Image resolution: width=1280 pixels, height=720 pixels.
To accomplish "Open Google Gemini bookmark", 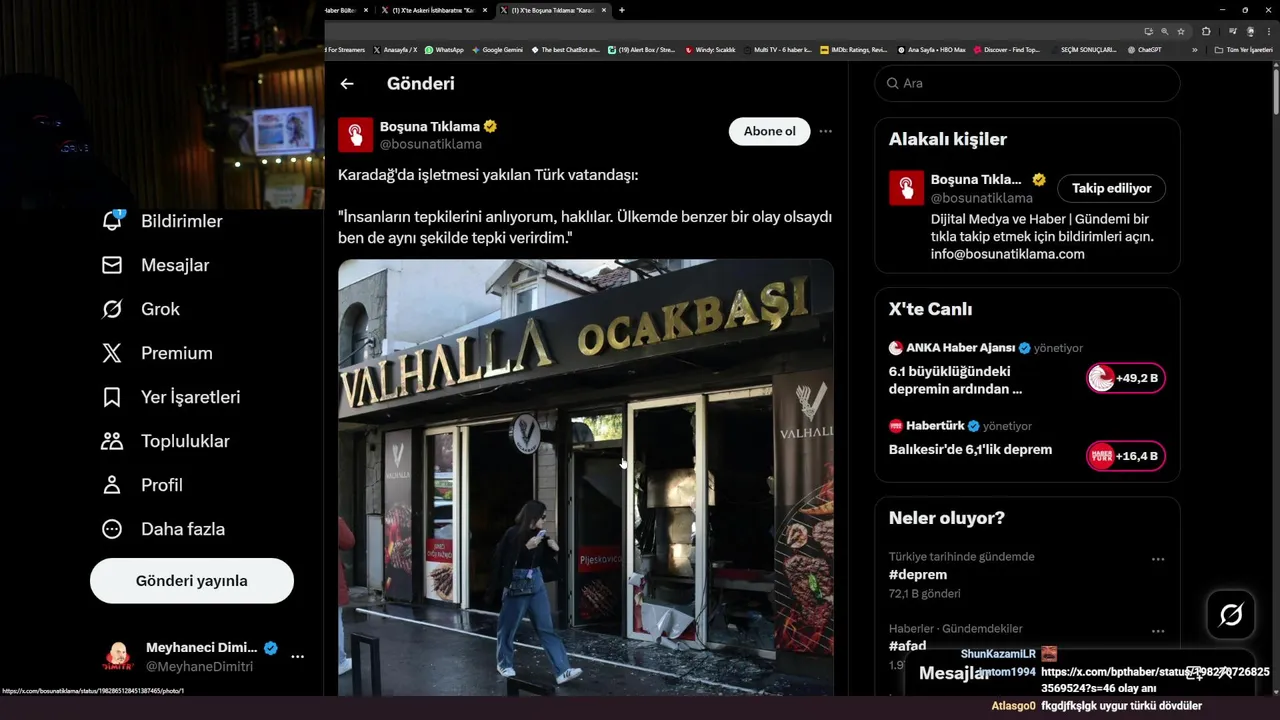I will pyautogui.click(x=497, y=49).
